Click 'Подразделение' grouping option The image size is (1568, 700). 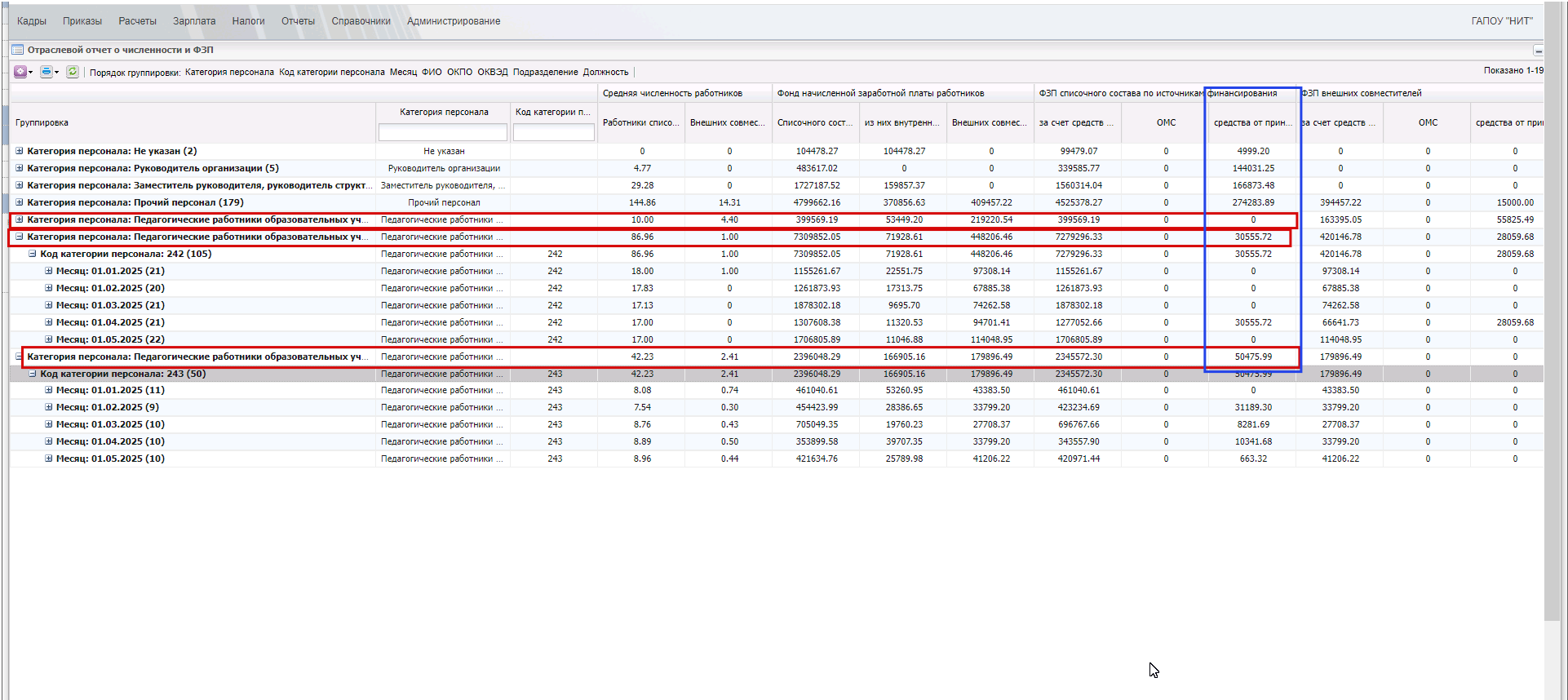pyautogui.click(x=545, y=73)
